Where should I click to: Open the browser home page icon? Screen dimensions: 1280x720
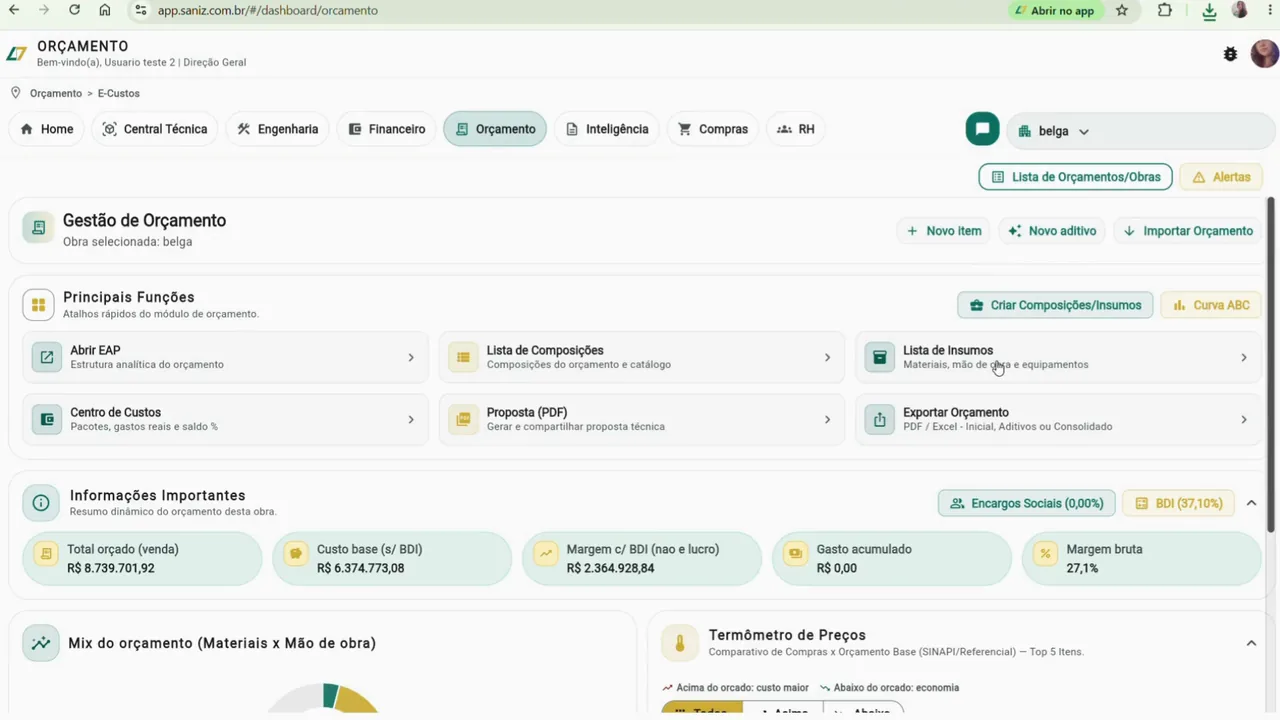pyautogui.click(x=105, y=10)
